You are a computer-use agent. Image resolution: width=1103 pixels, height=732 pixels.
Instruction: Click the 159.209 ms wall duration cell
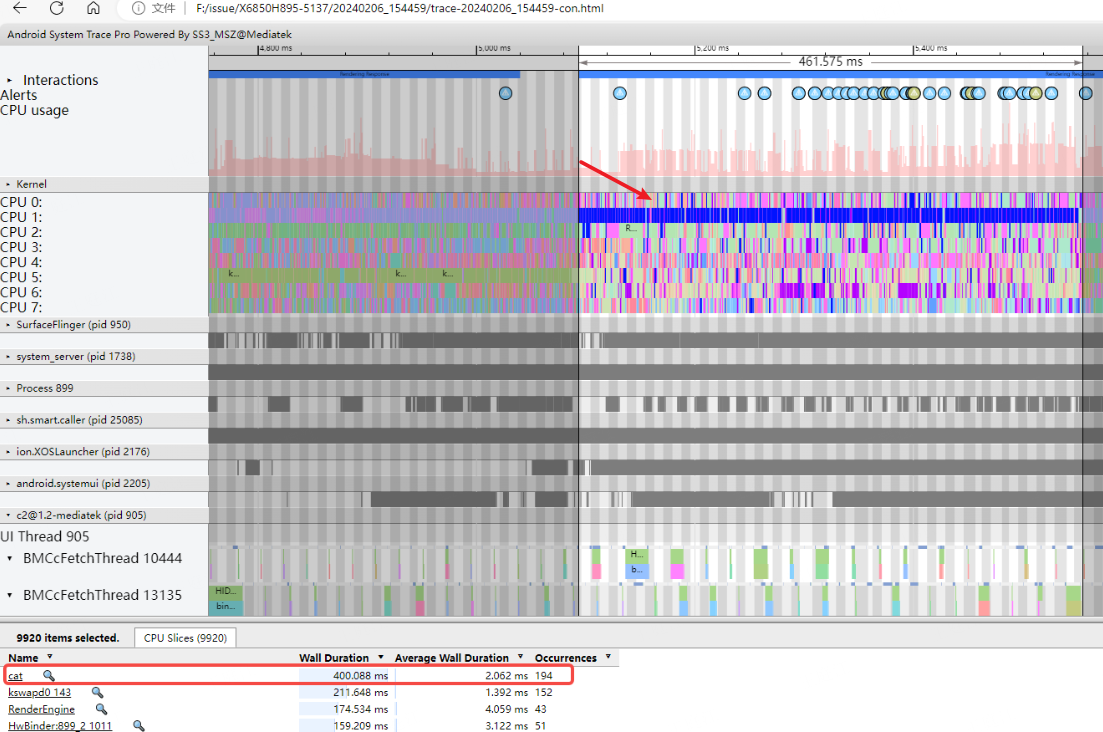360,726
